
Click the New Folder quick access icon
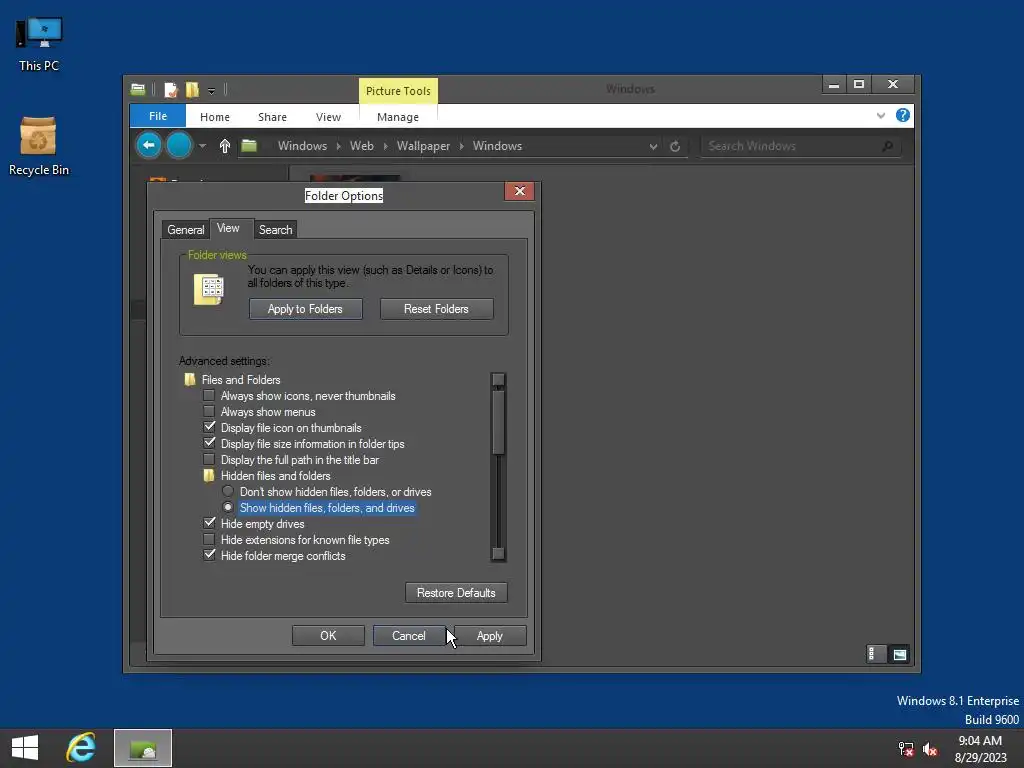pos(192,89)
